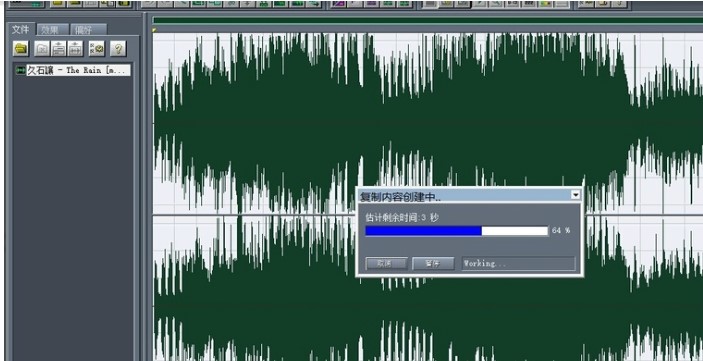Click the 64 % text in the dialog
Viewport: 703px width, 361px height.
coord(561,231)
